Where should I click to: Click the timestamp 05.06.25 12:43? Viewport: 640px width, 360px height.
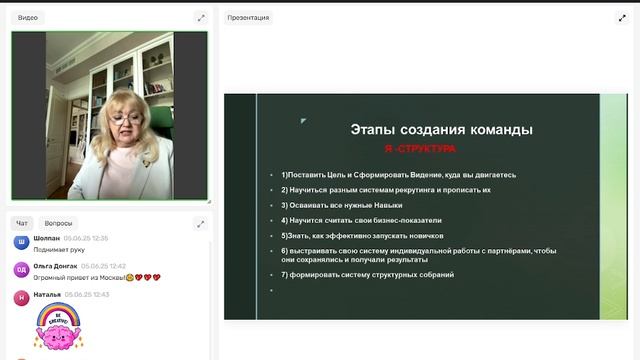pos(87,294)
